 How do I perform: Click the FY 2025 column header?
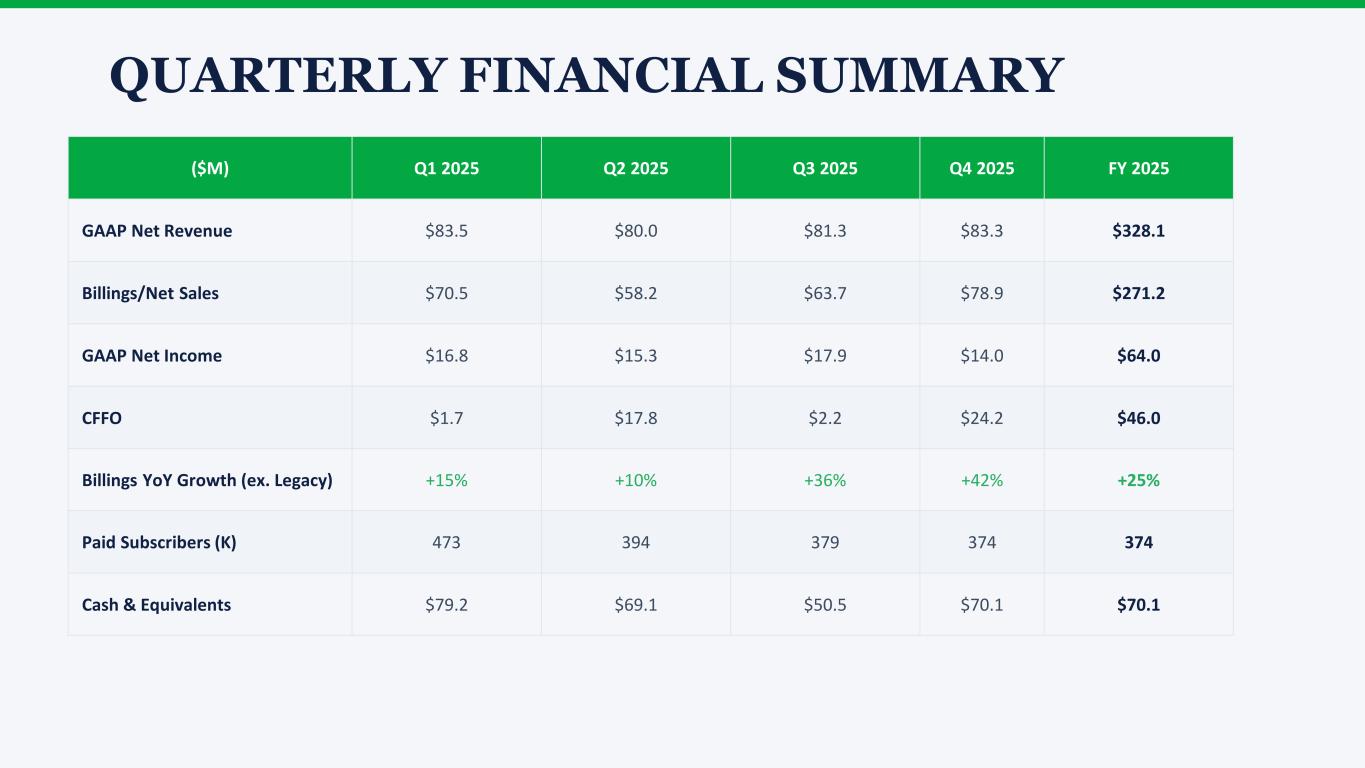[x=1138, y=168]
